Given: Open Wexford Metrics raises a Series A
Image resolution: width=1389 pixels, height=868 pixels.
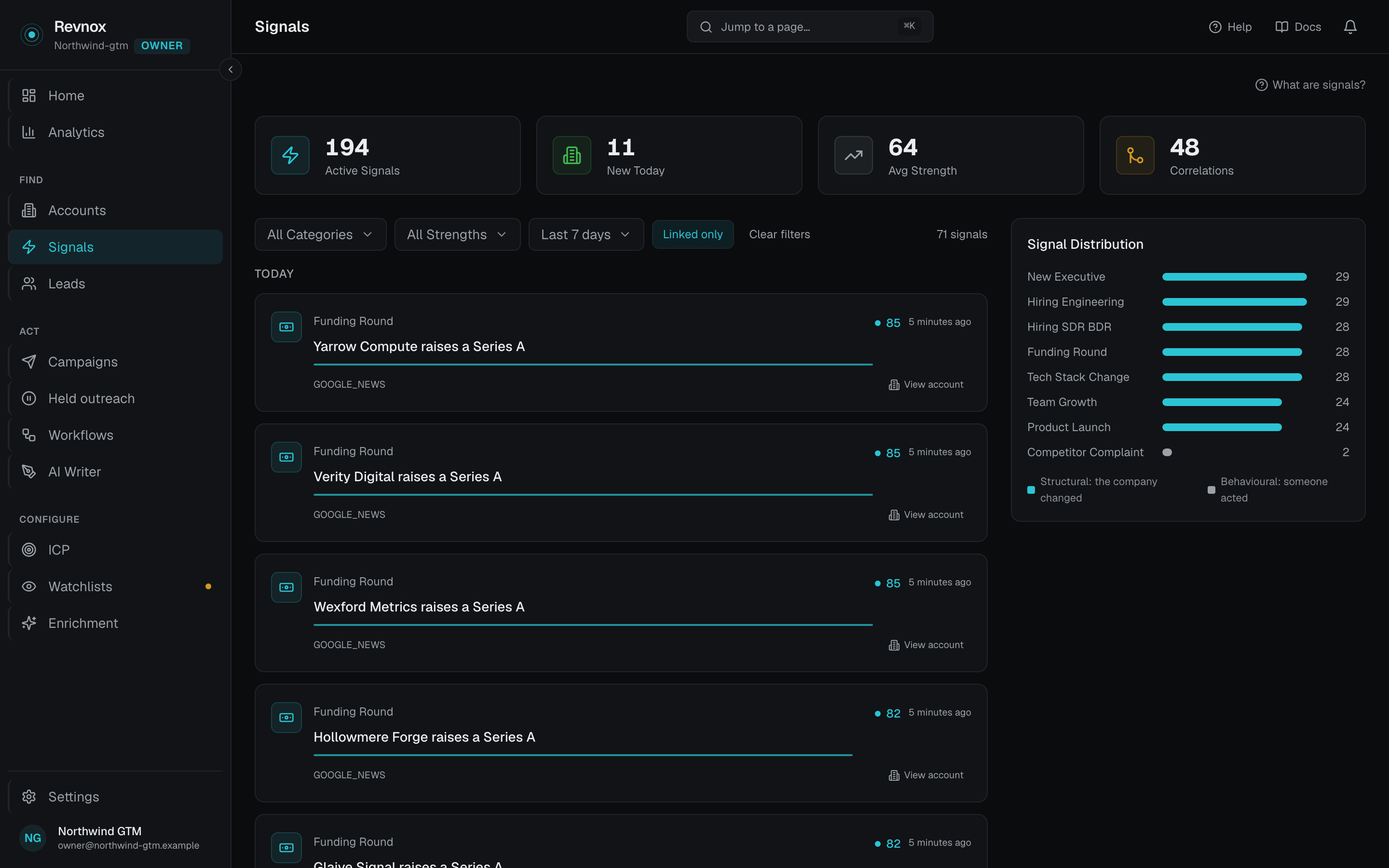Looking at the screenshot, I should [419, 608].
